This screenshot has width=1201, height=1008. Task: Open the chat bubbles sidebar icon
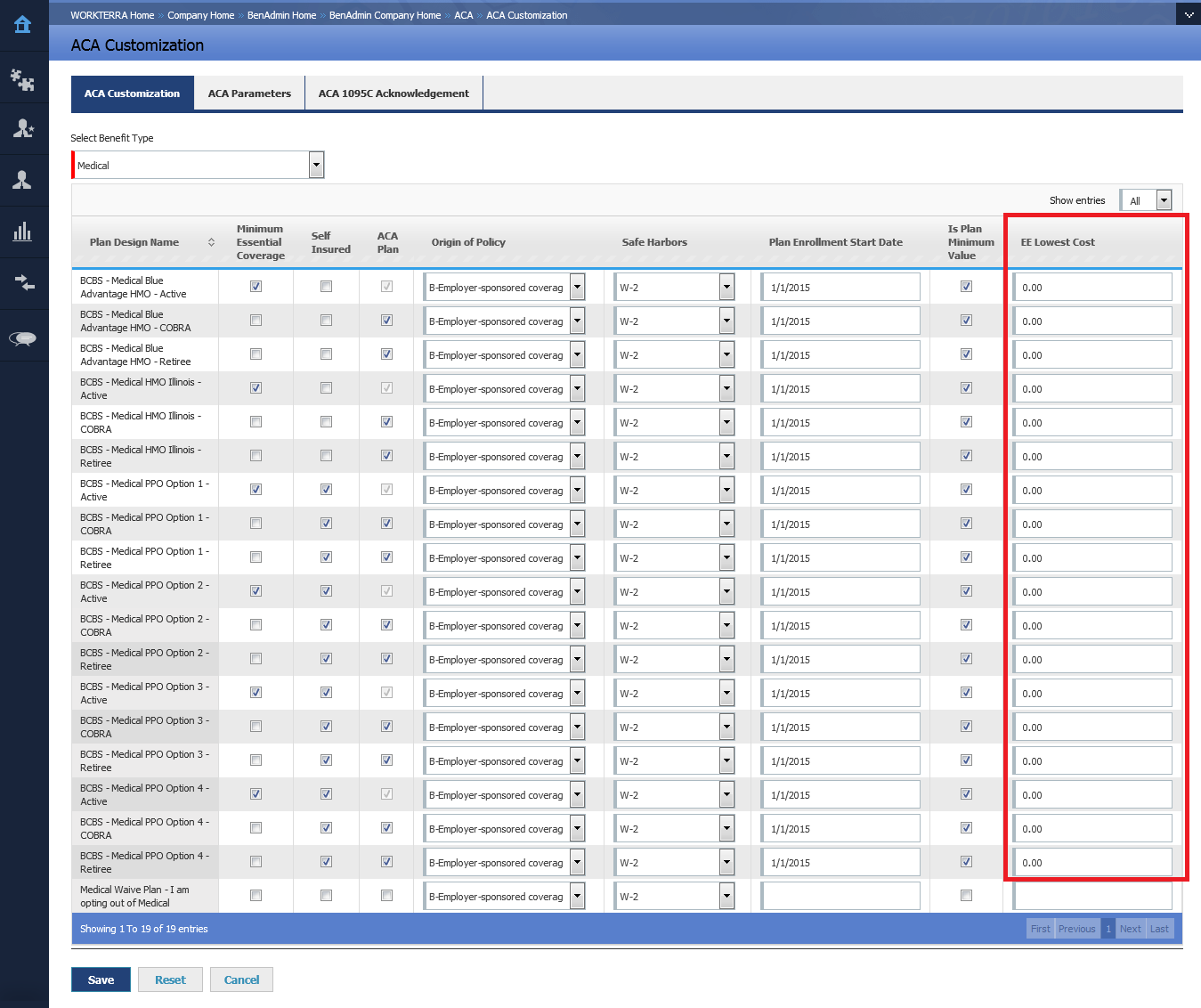coord(23,337)
